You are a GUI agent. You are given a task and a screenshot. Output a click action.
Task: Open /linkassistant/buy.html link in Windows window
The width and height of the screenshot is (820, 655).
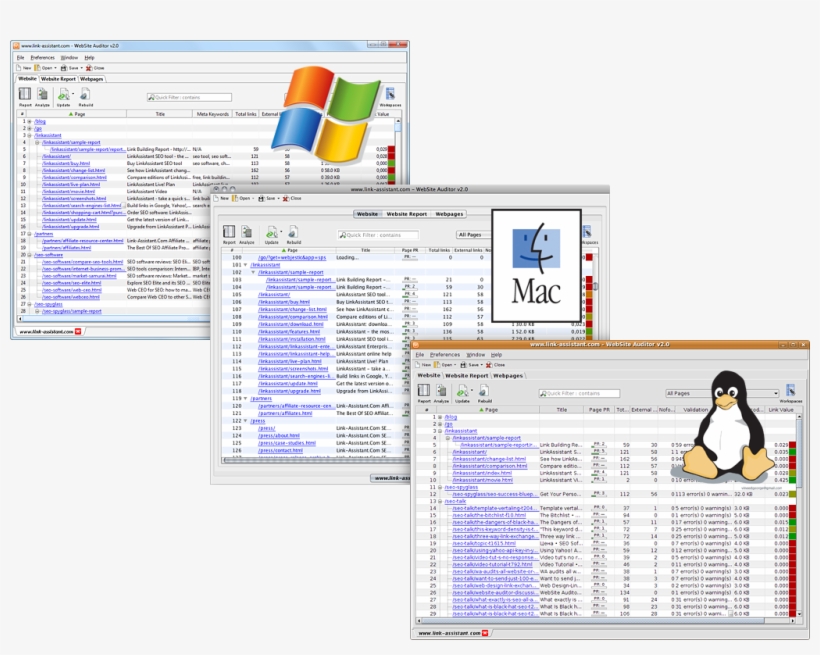pyautogui.click(x=66, y=163)
